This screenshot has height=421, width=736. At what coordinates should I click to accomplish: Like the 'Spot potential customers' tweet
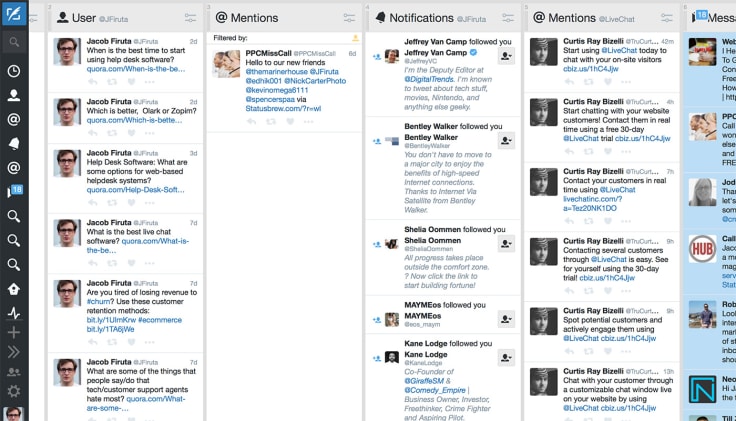608,351
